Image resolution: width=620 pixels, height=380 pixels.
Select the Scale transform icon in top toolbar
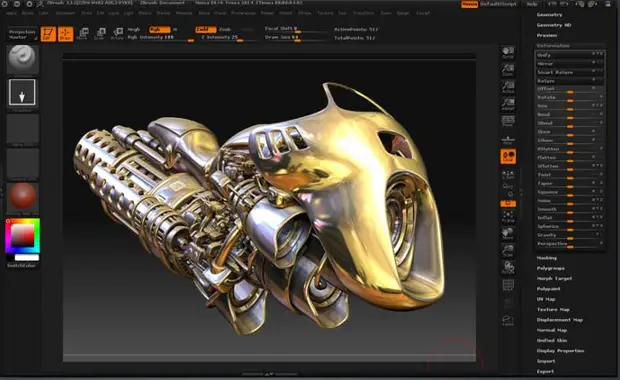tap(100, 34)
